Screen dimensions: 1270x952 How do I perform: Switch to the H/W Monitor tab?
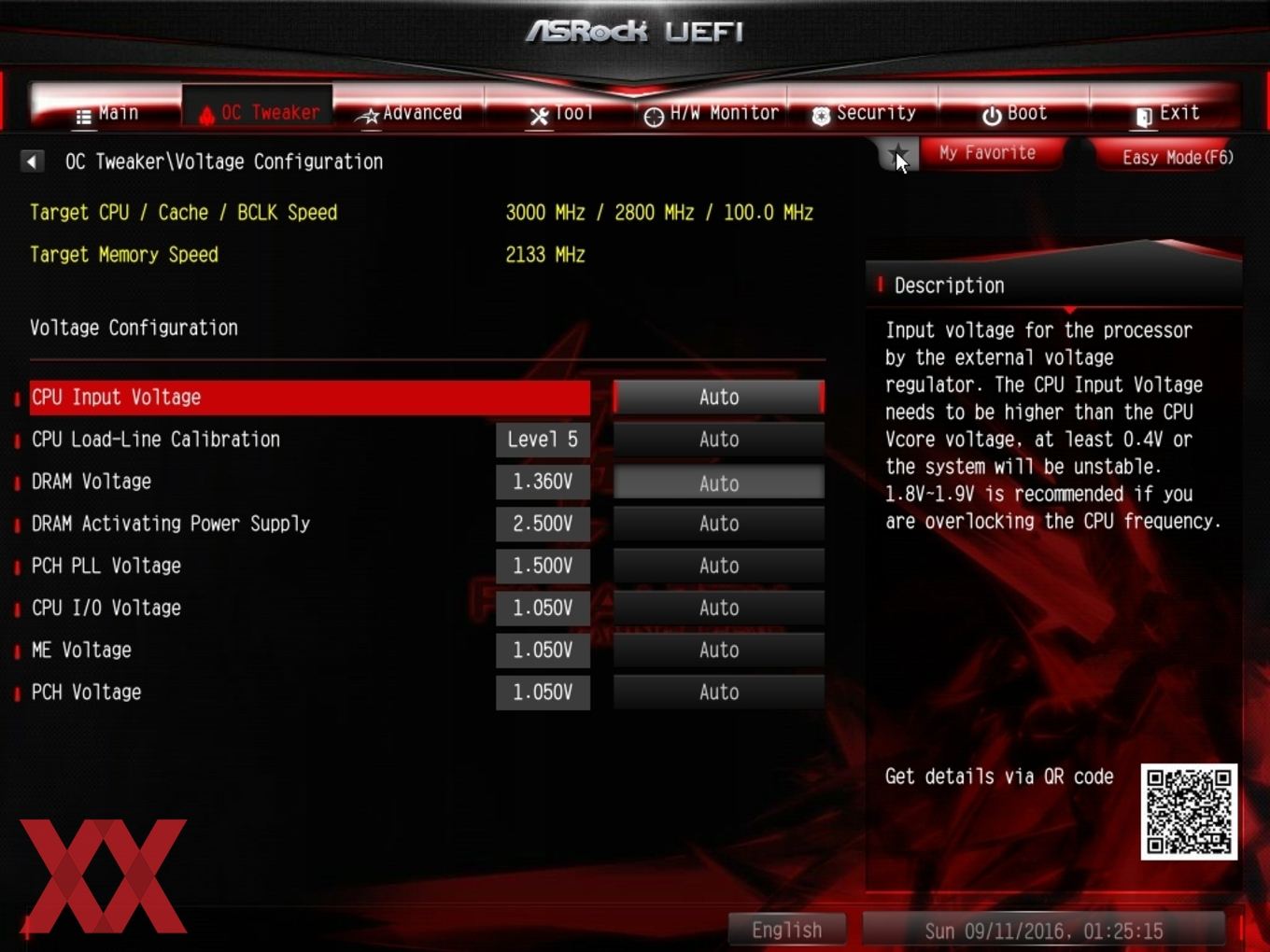pos(712,113)
